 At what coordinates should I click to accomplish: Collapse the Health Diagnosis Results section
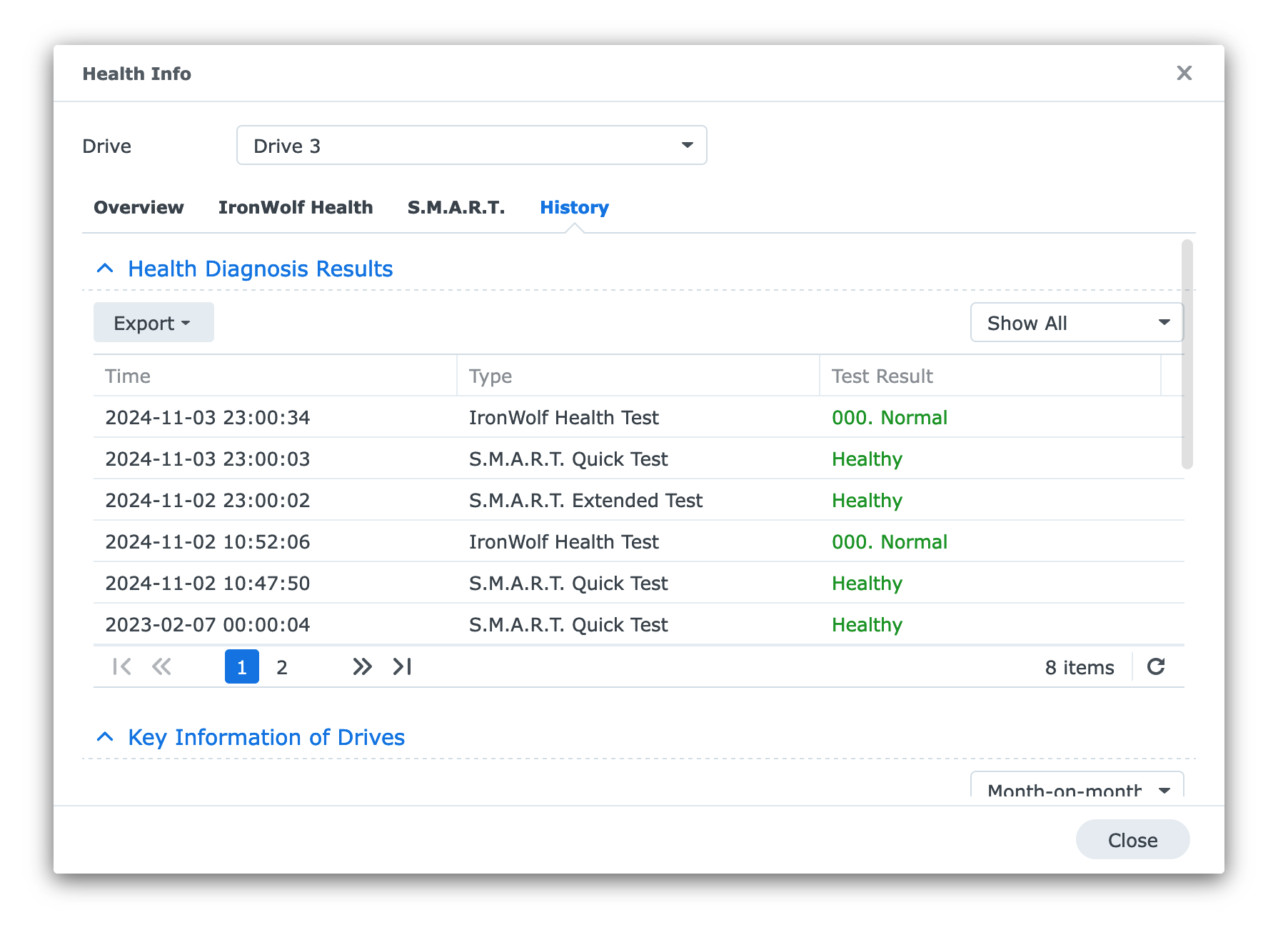tap(105, 269)
